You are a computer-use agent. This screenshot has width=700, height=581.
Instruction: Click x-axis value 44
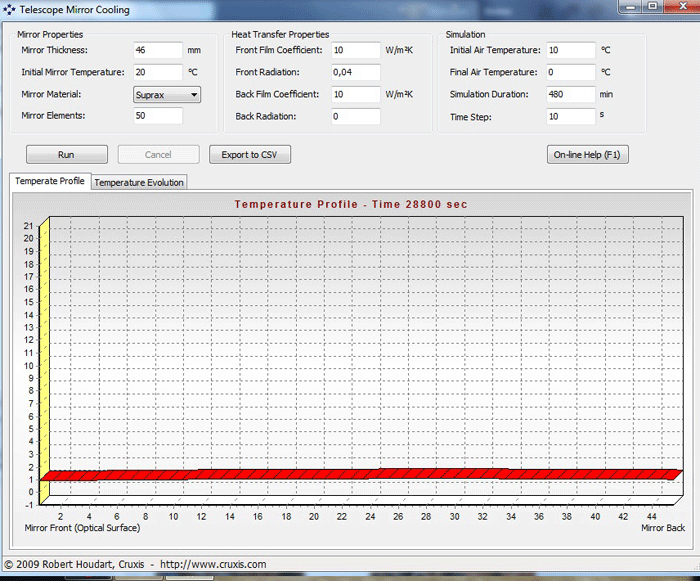(651, 517)
